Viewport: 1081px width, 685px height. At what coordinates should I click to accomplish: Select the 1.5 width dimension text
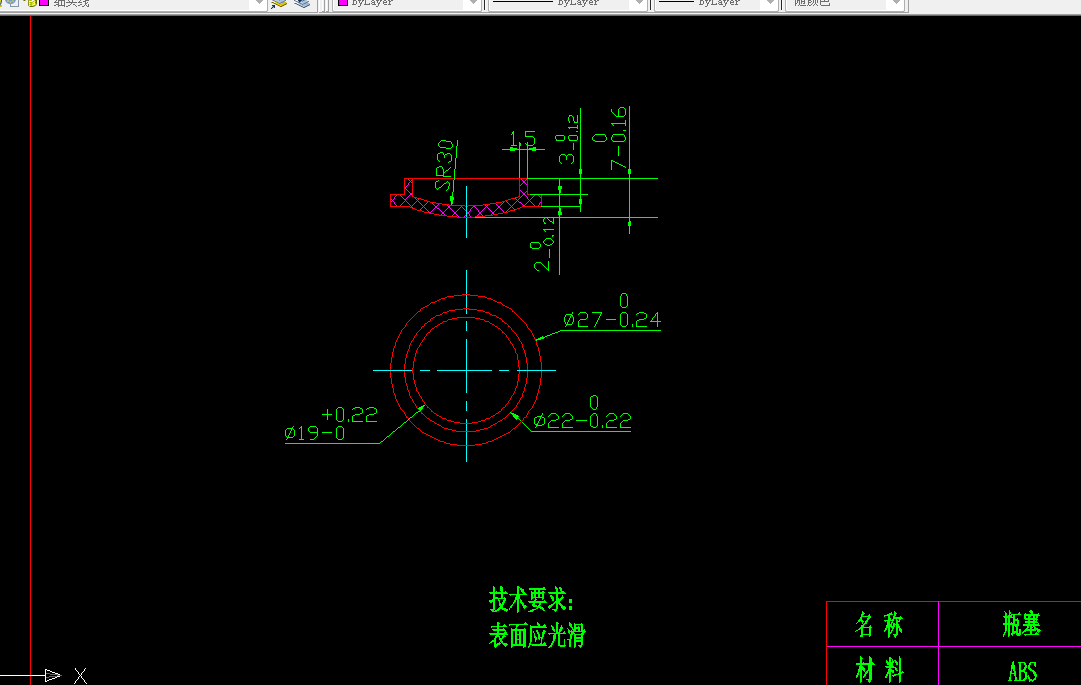(x=522, y=139)
